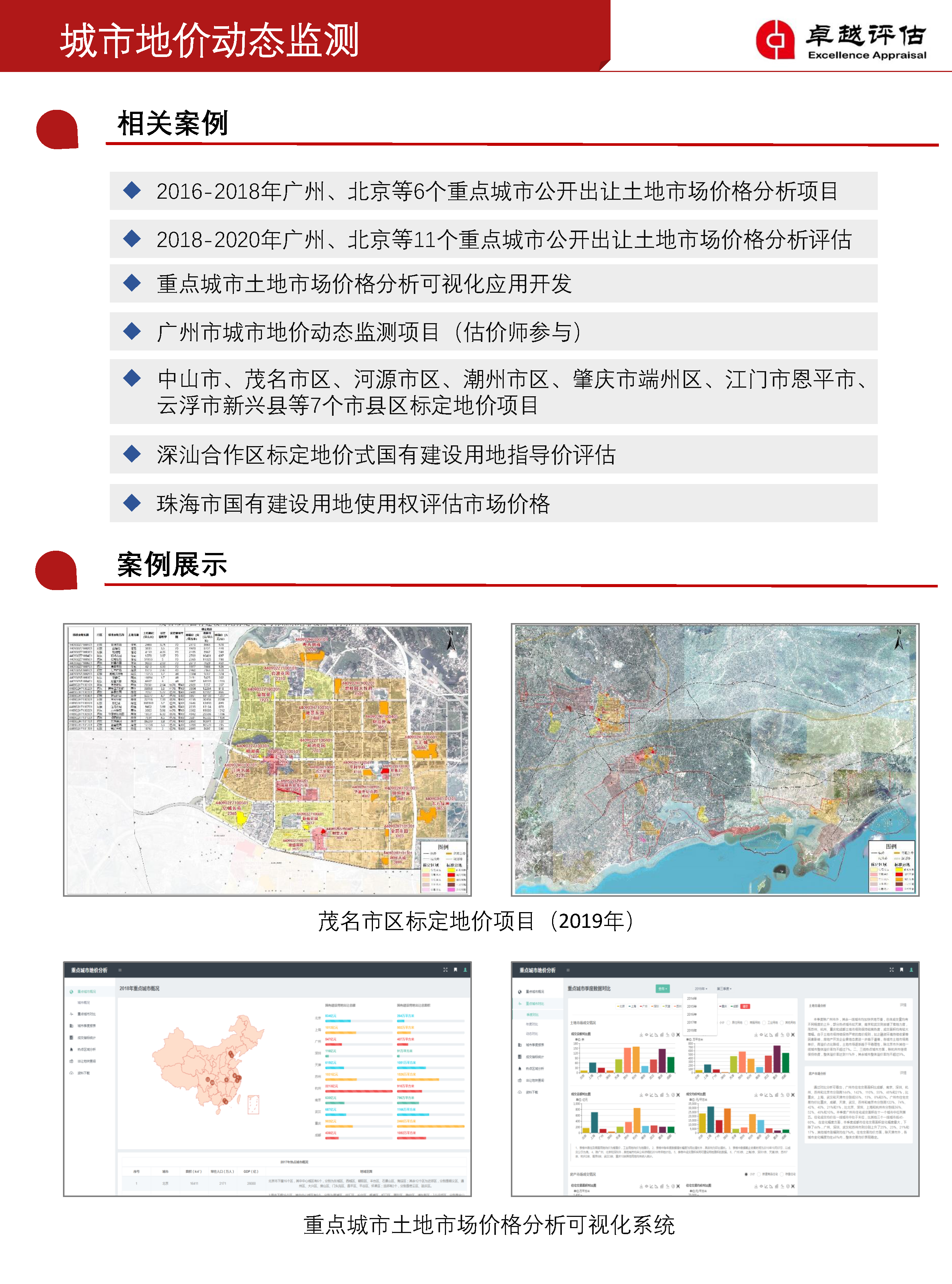Viewport: 952px width, 1284px height.
Task: Click 详情 link in 土地市场分析 panel
Action: 903,1005
